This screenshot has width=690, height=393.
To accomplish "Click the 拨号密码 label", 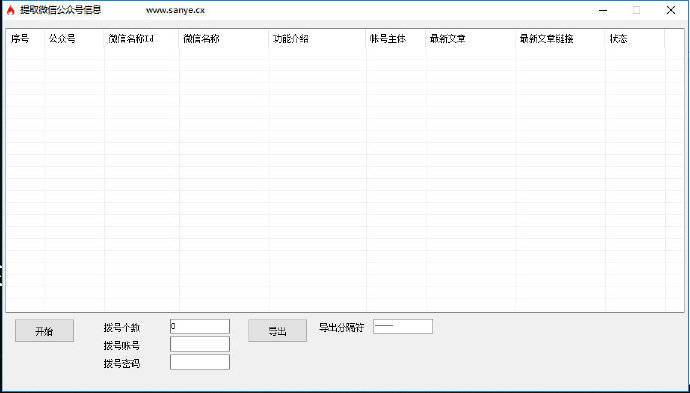I will [x=122, y=364].
